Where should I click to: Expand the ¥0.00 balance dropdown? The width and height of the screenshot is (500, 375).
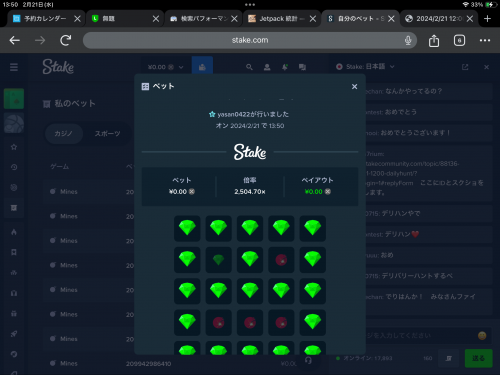(x=166, y=67)
